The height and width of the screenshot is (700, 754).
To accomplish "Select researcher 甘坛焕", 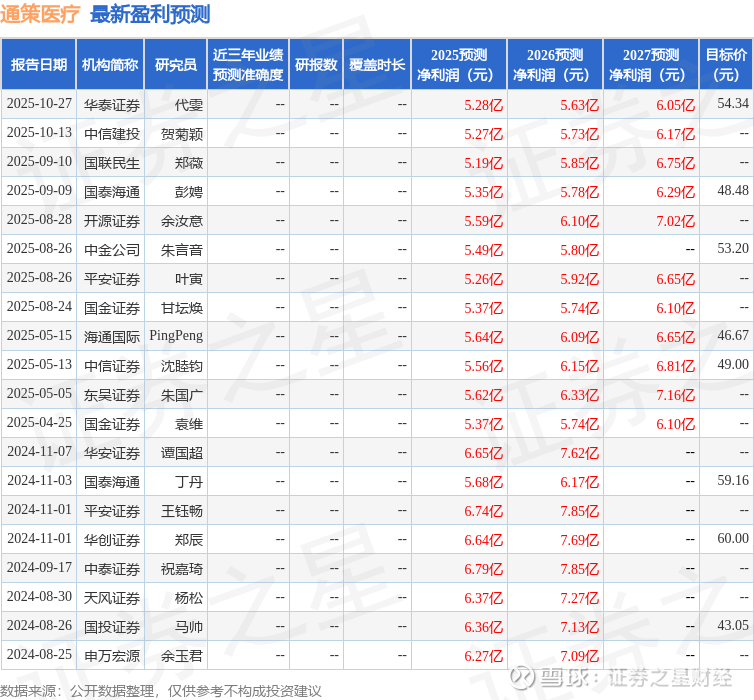I will point(182,308).
